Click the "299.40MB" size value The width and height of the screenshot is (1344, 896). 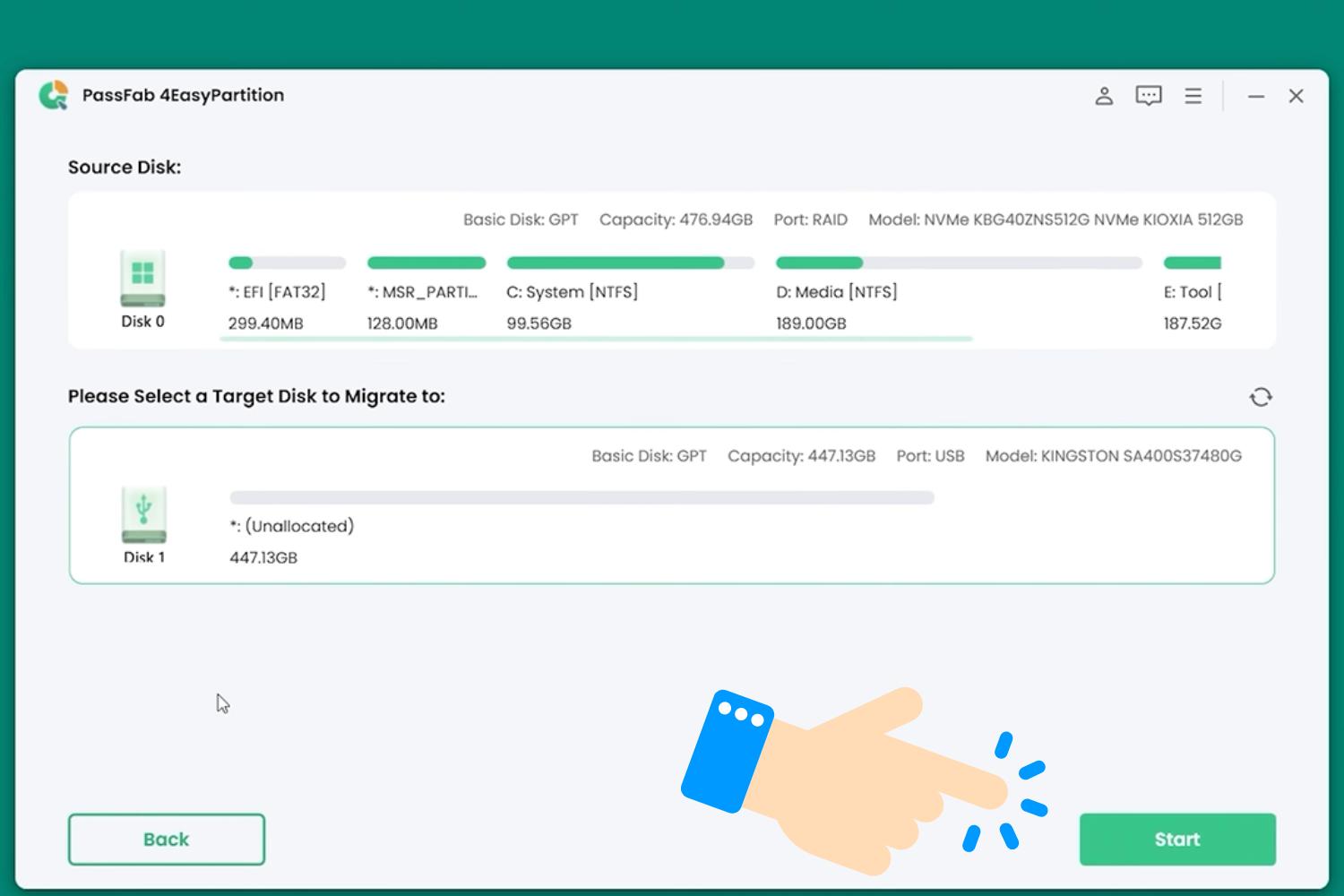pos(266,323)
